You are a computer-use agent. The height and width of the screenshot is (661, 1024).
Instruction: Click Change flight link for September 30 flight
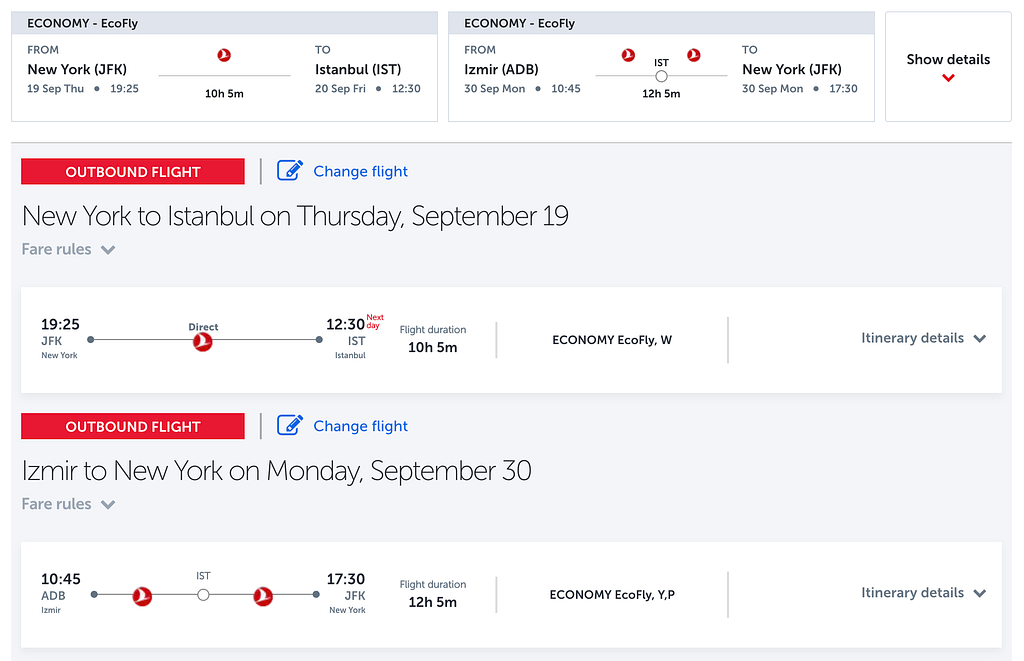[360, 426]
